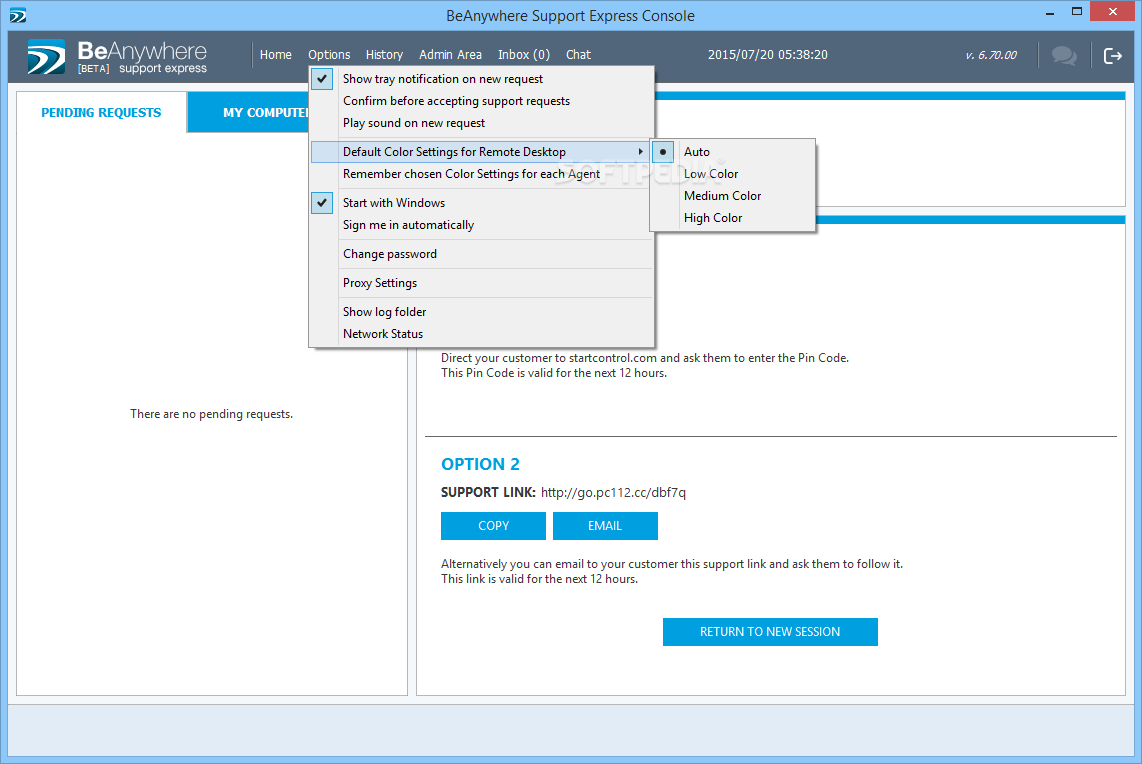
Task: Click 'There are no pending requests.' text
Action: 211,414
